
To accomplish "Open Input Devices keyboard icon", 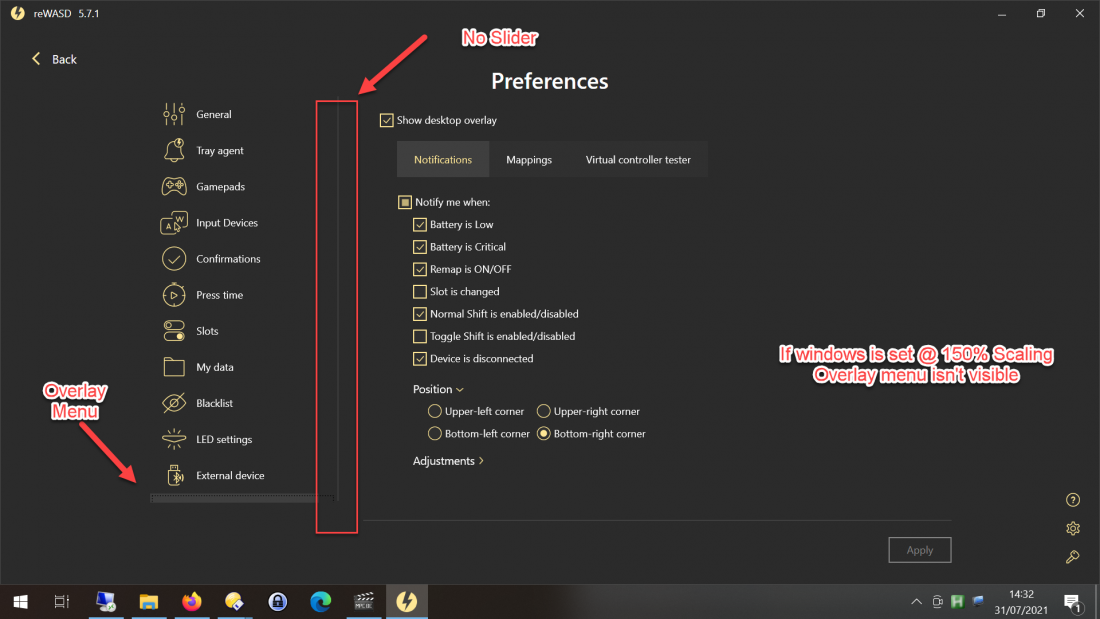I will pyautogui.click(x=174, y=223).
